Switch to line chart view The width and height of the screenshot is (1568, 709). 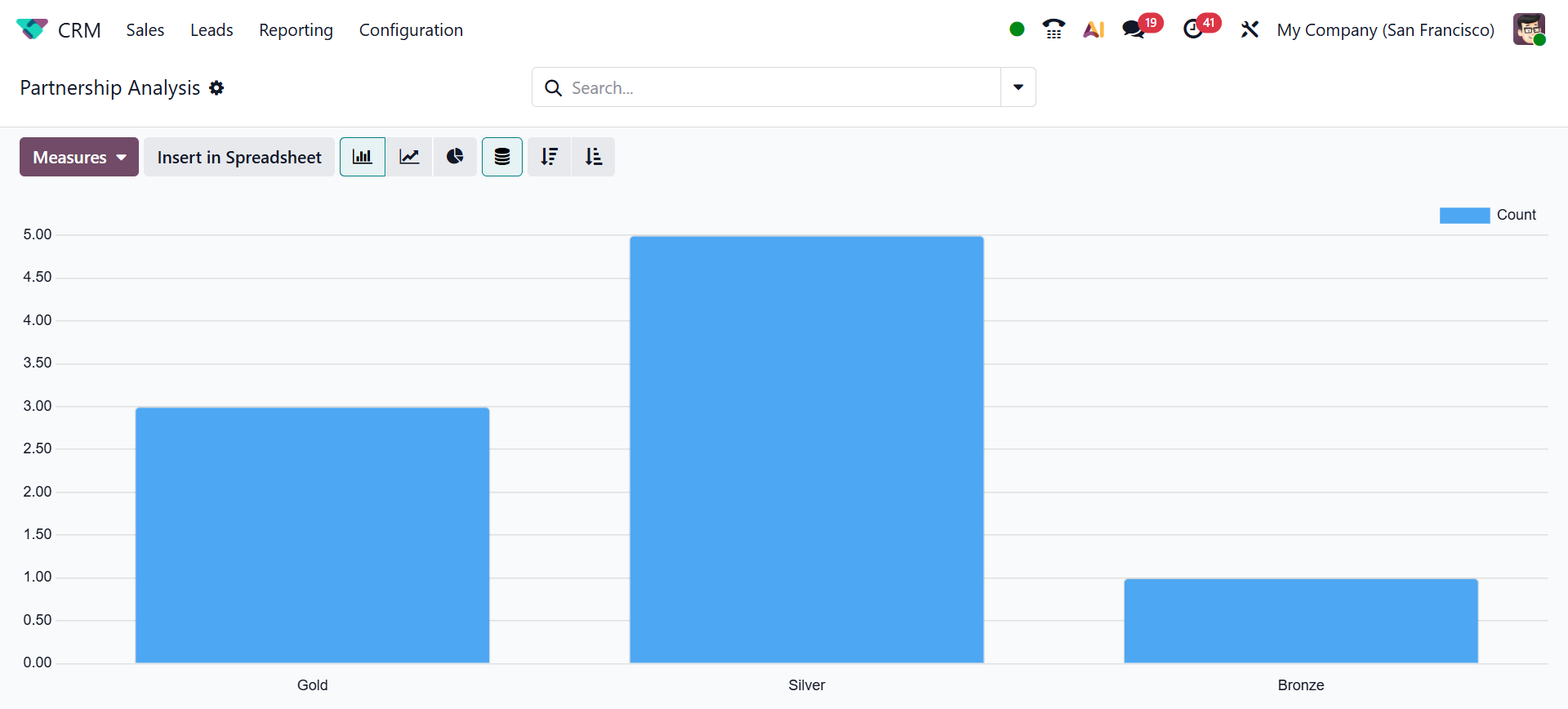coord(409,157)
